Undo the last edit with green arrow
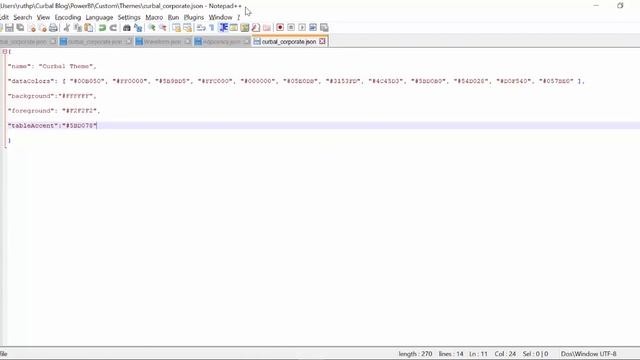 pyautogui.click(x=102, y=28)
